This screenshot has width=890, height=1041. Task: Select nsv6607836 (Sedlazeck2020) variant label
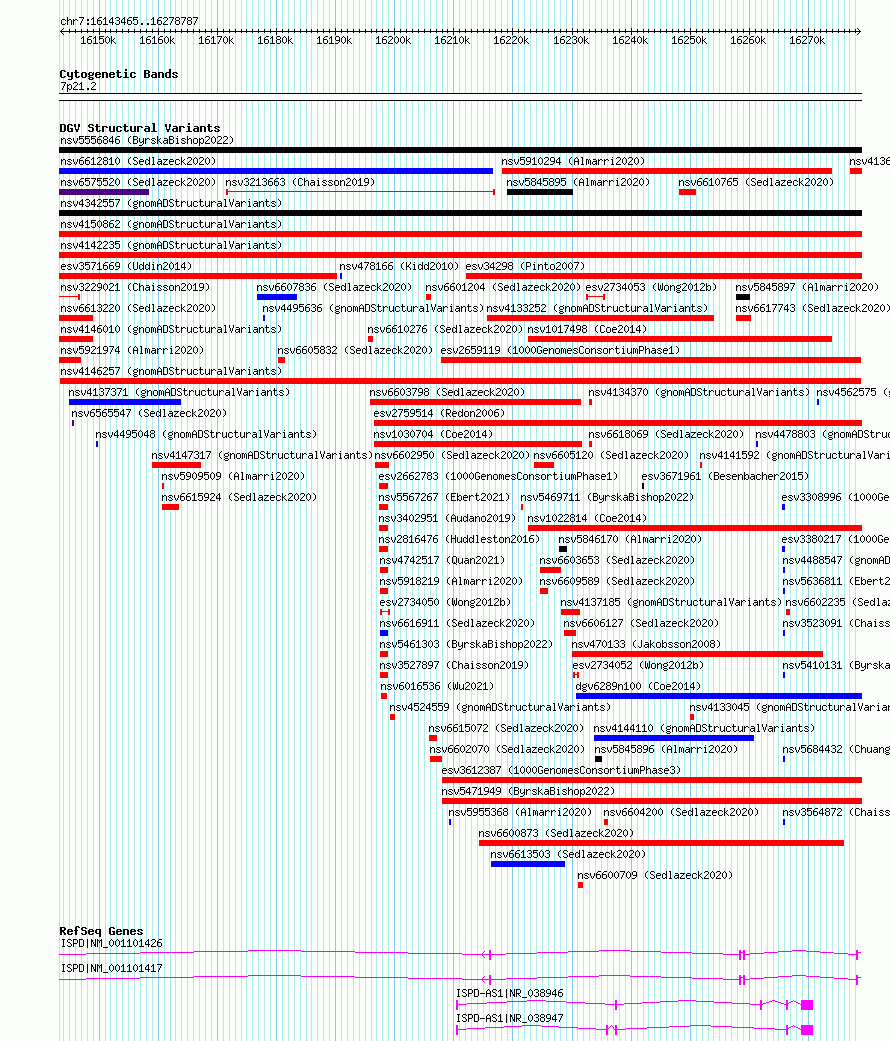pos(334,287)
